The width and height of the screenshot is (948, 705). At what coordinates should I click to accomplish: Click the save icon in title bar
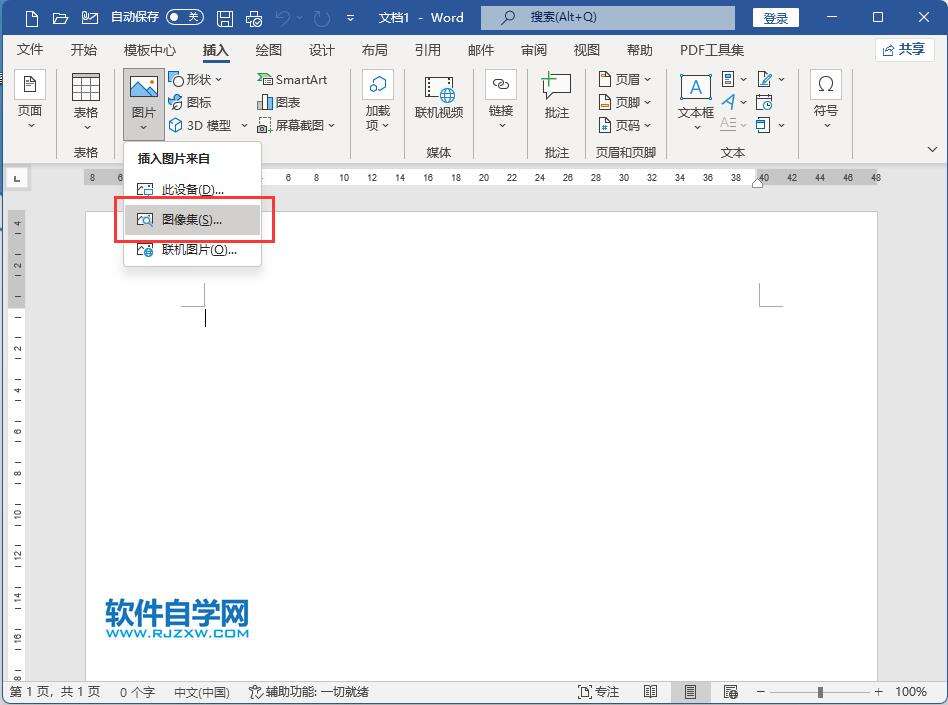click(x=225, y=18)
